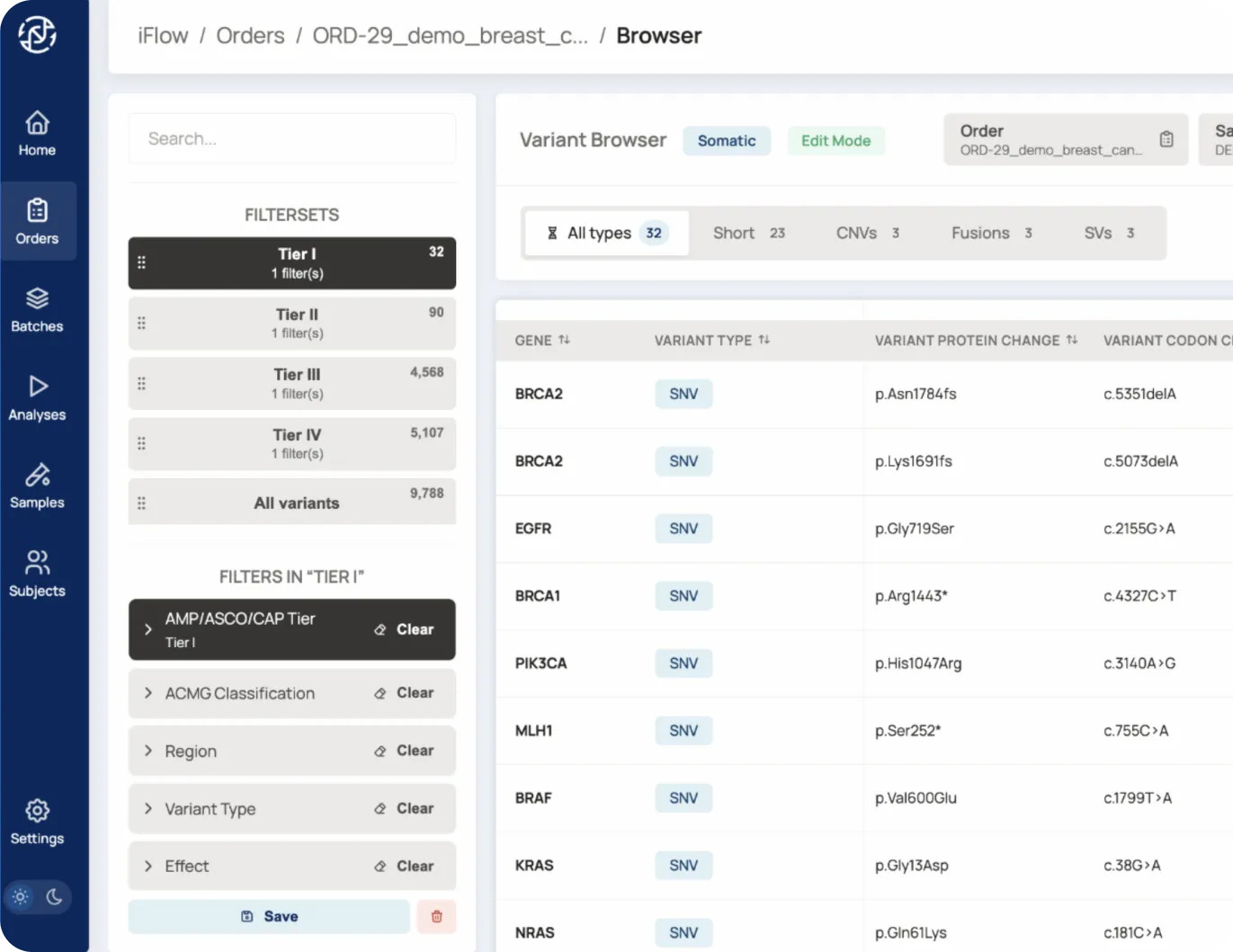Switch to the Short variants tab
Viewport: 1233px width, 952px height.
(x=748, y=233)
